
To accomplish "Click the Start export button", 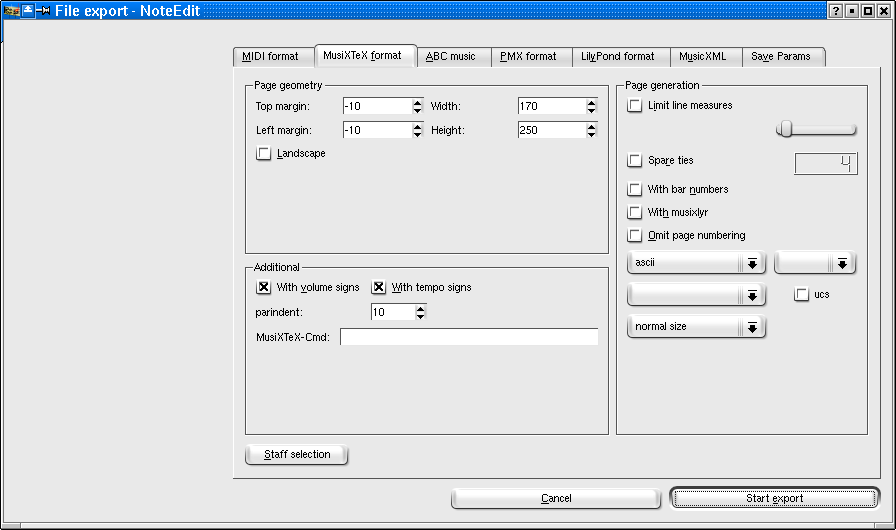I will coord(774,498).
